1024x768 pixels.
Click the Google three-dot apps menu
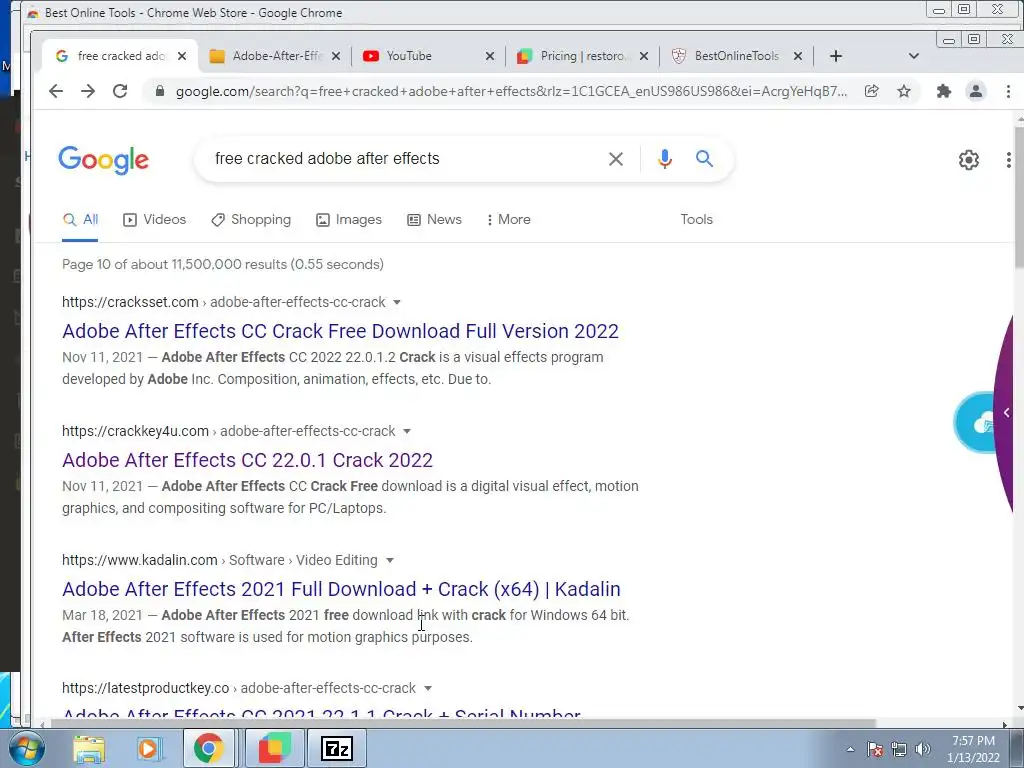coord(1009,160)
